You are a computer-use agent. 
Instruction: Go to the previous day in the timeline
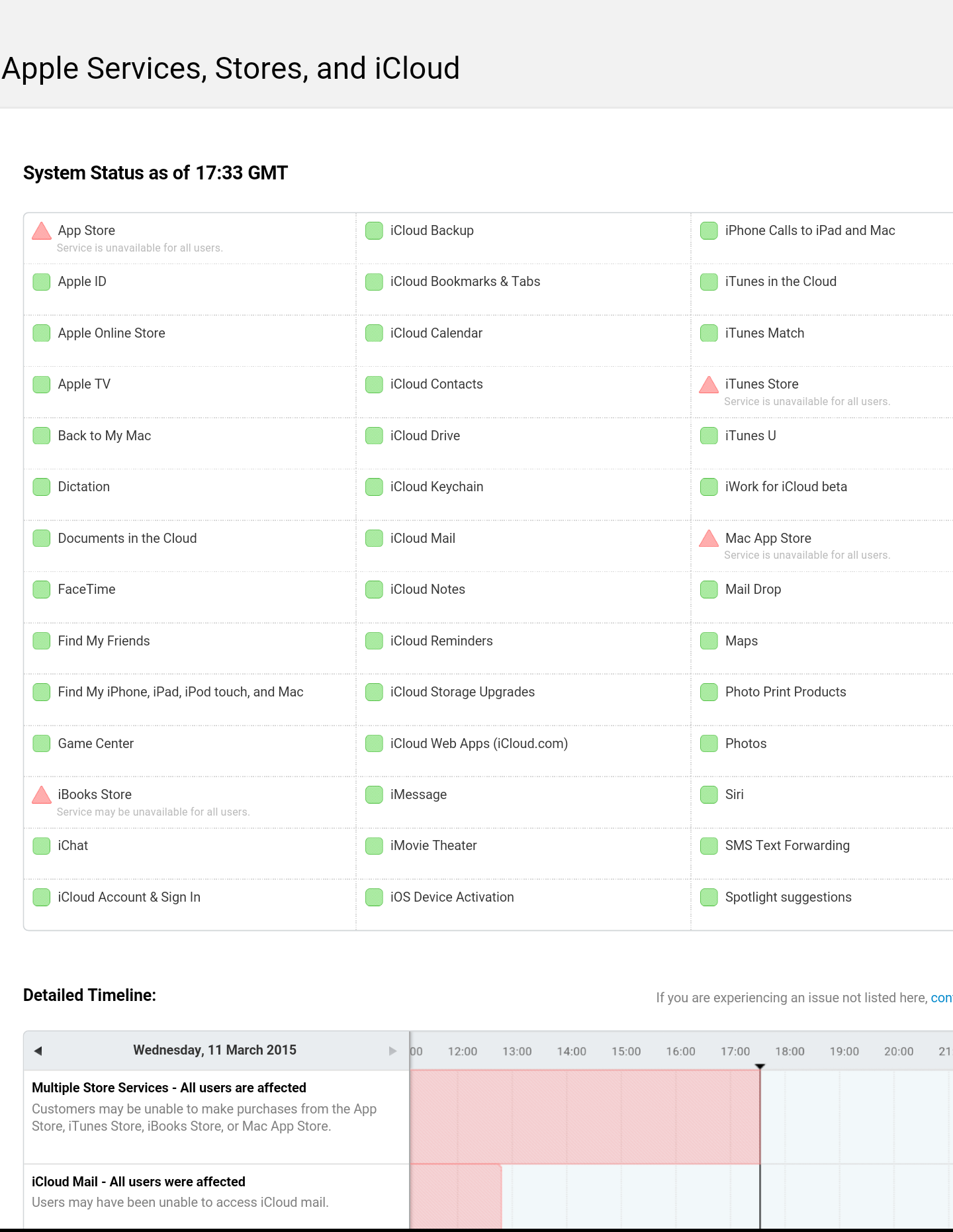pos(38,1051)
